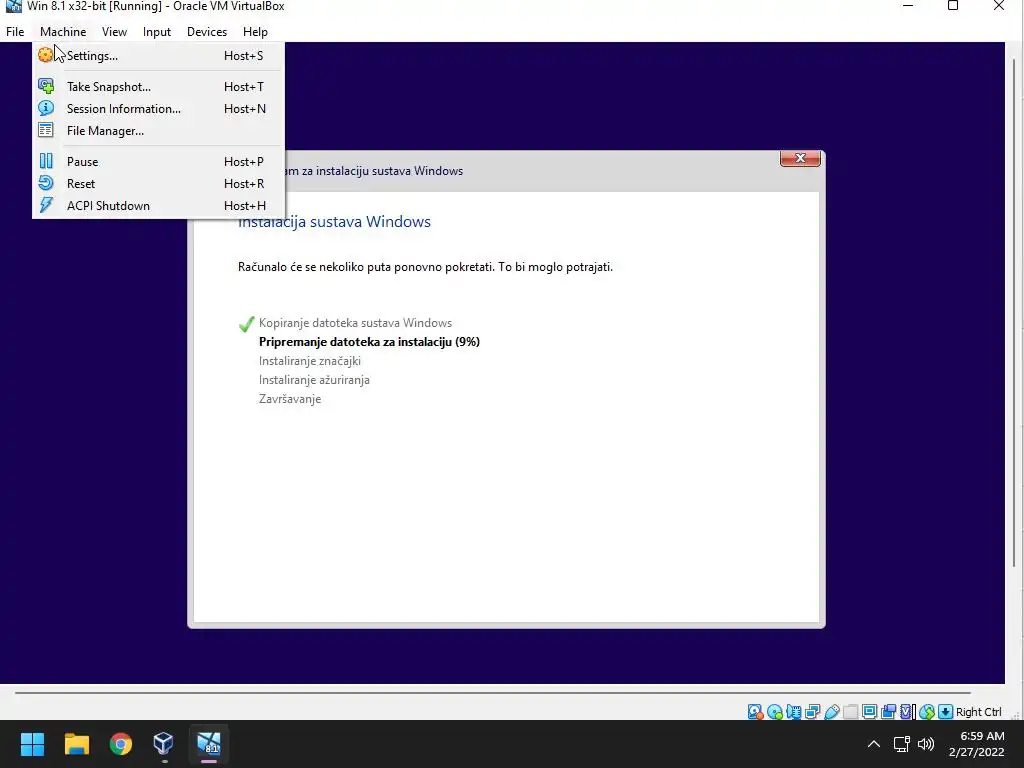Screen dimensions: 1024x768
Task: Pause the virtual machine via menu
Action: tap(158, 161)
